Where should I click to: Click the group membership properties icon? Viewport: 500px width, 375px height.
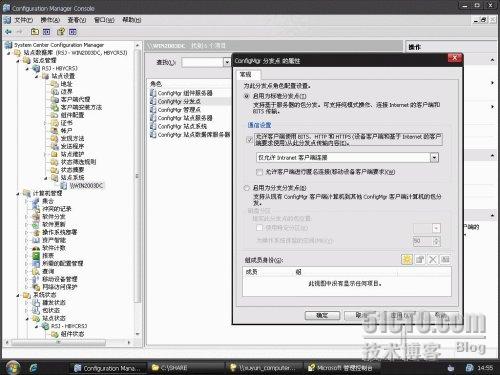click(420, 259)
